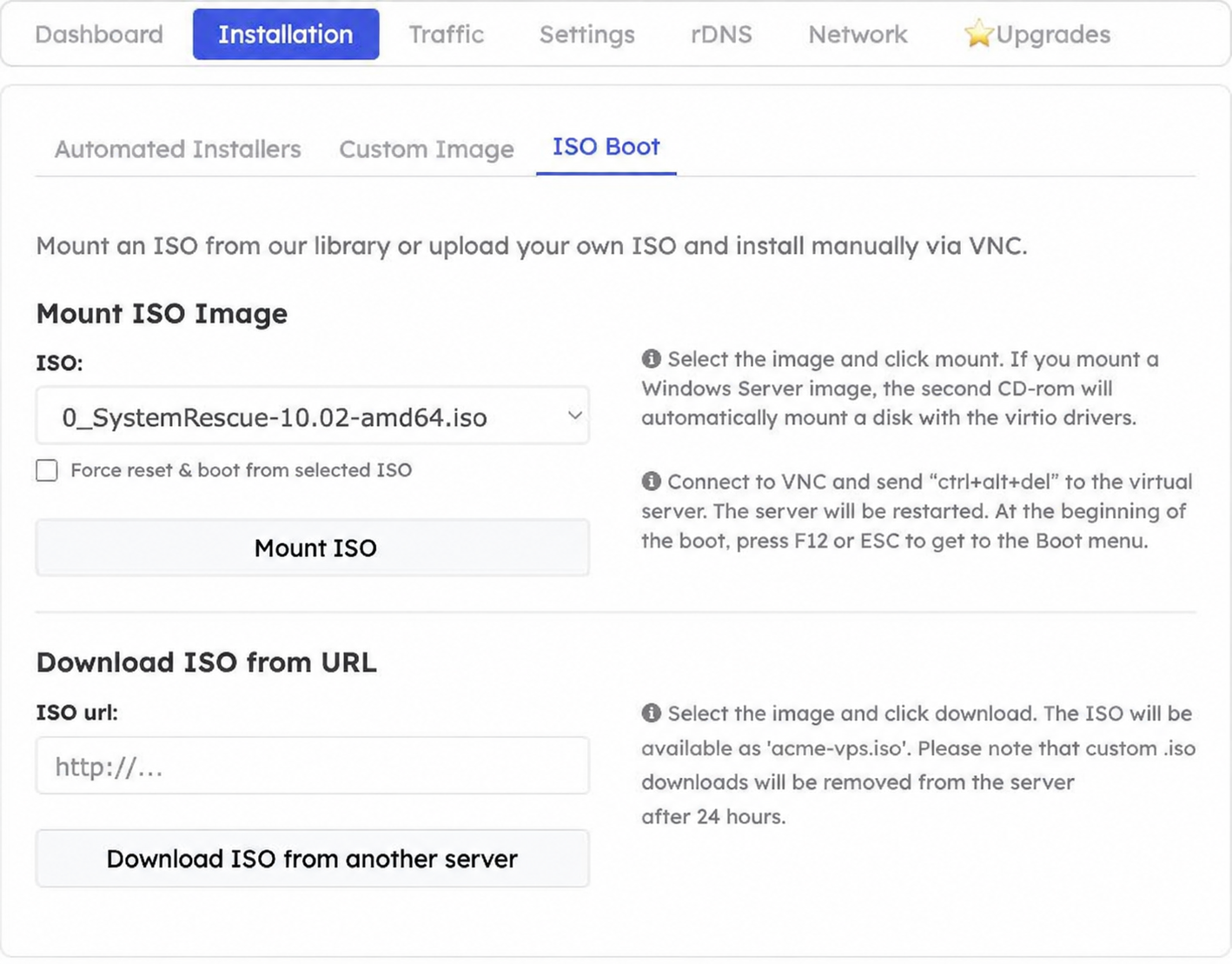Viewport: 1232px width, 964px height.
Task: Select the ISO Boot sub-tab
Action: click(x=606, y=147)
